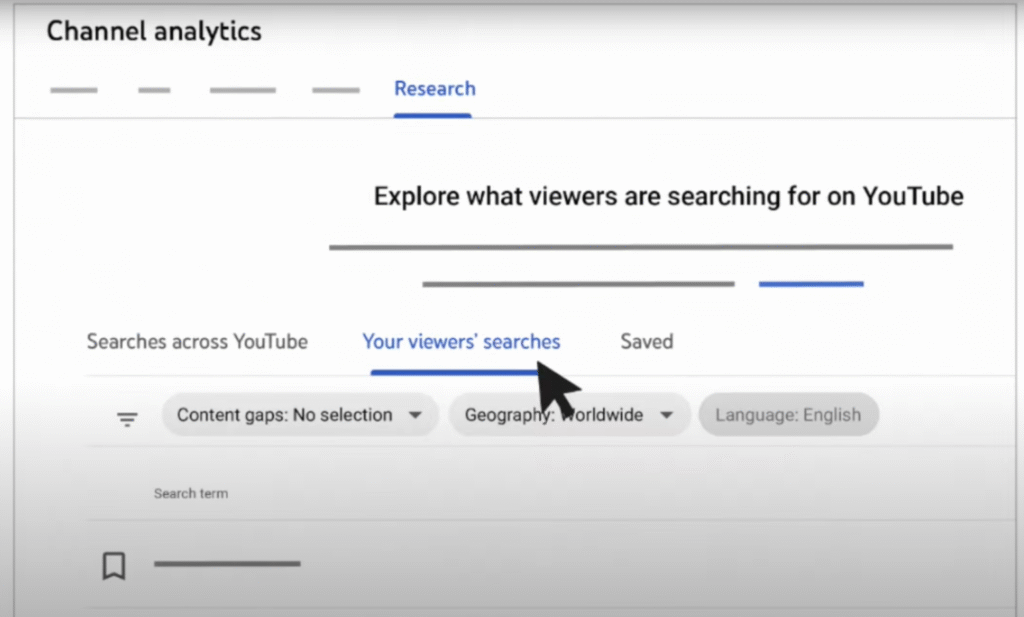Click the Content gaps dropdown arrow

click(415, 415)
